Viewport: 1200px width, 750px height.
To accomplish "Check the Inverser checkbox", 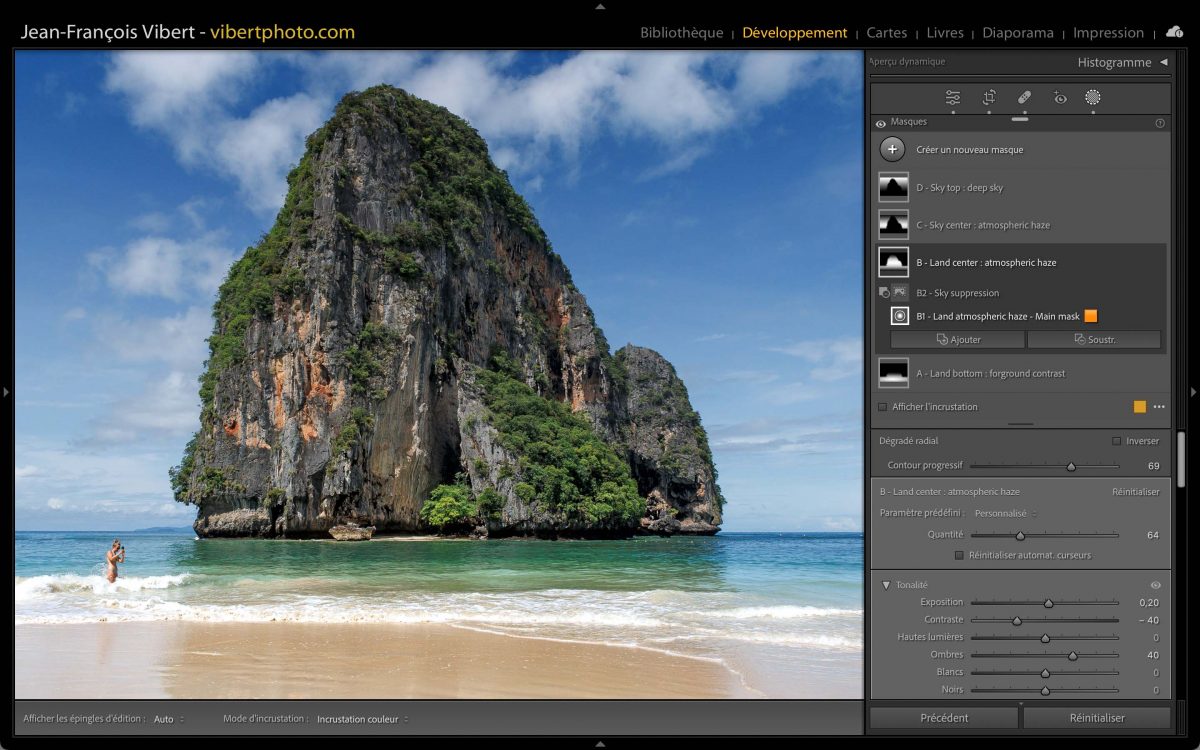I will (1117, 441).
